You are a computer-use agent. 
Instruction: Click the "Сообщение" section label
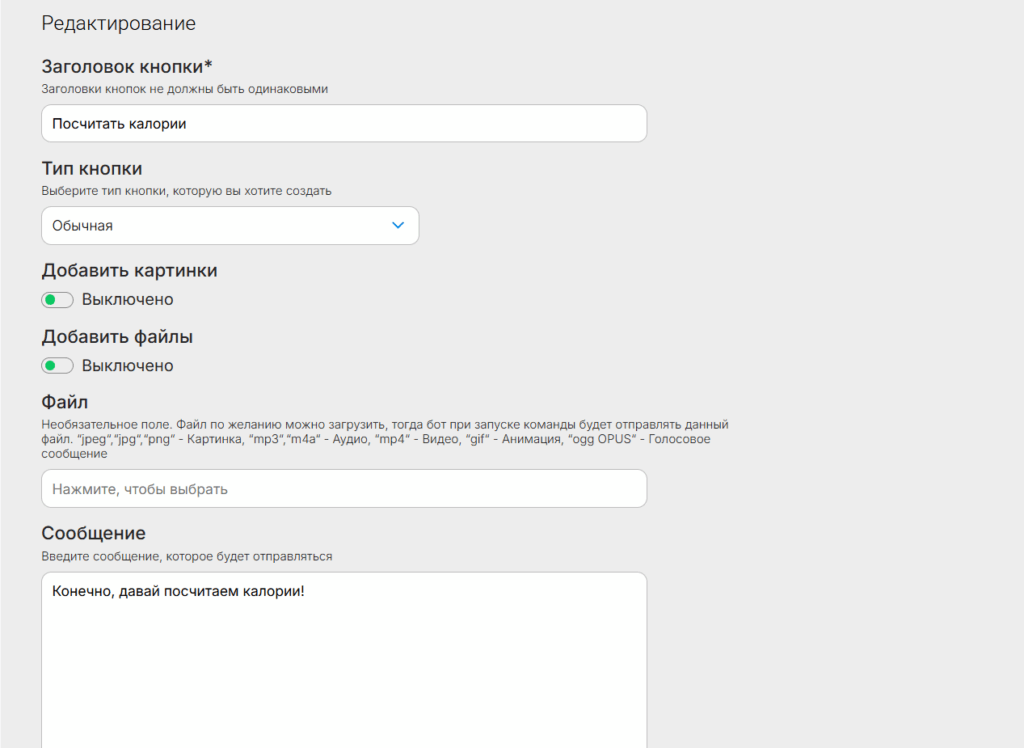tap(93, 534)
